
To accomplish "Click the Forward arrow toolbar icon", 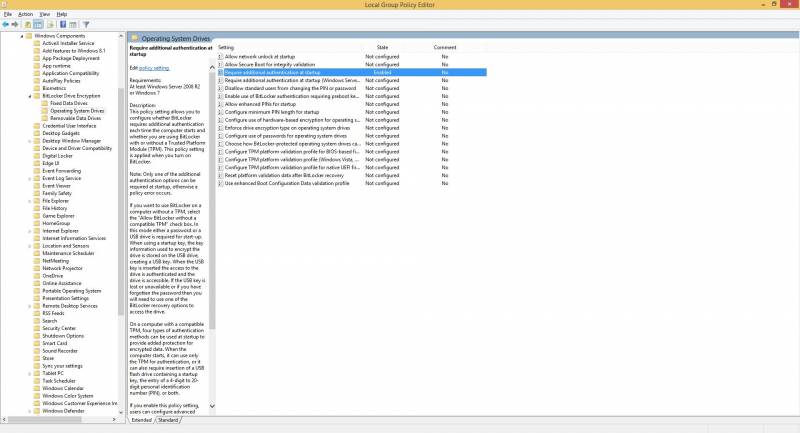I will point(16,23).
